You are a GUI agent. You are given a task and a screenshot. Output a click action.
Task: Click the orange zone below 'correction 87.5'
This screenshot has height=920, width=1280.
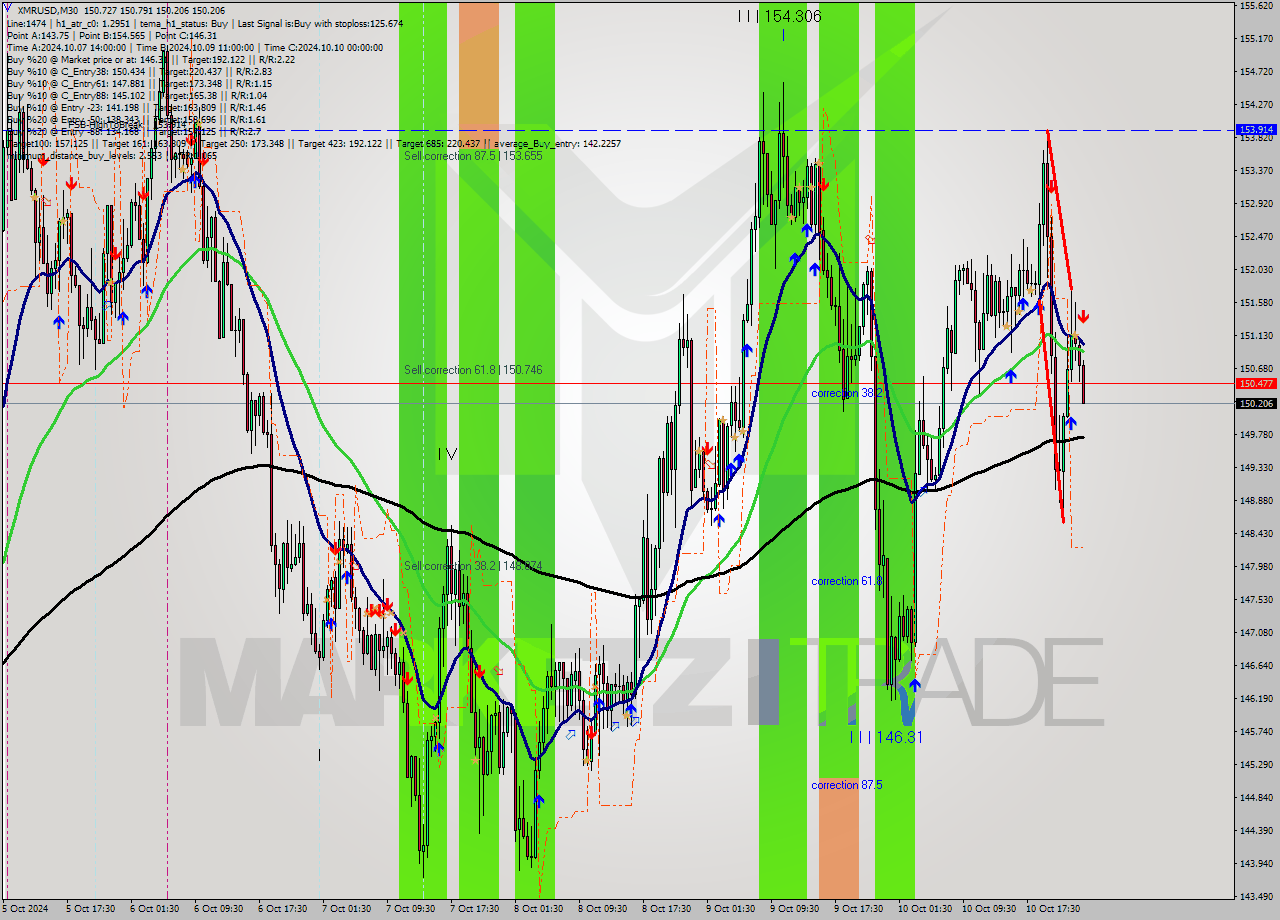(838, 838)
